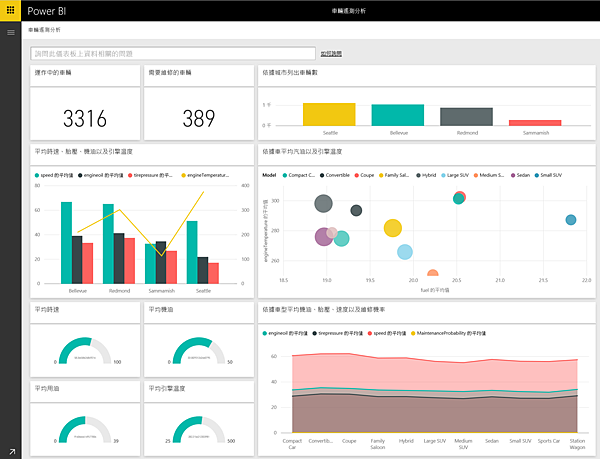
Task: Select the teal Bellevue bar in city chart
Action: click(x=398, y=115)
